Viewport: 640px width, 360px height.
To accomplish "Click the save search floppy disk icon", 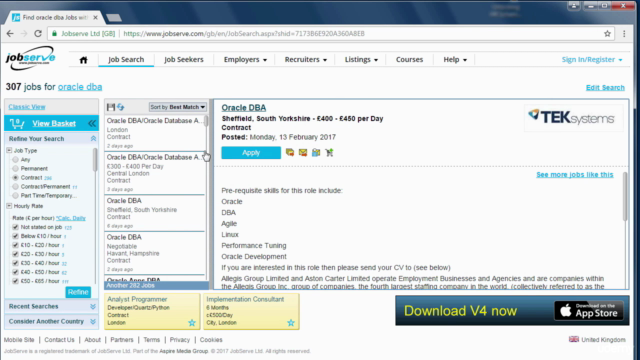I will [x=111, y=107].
